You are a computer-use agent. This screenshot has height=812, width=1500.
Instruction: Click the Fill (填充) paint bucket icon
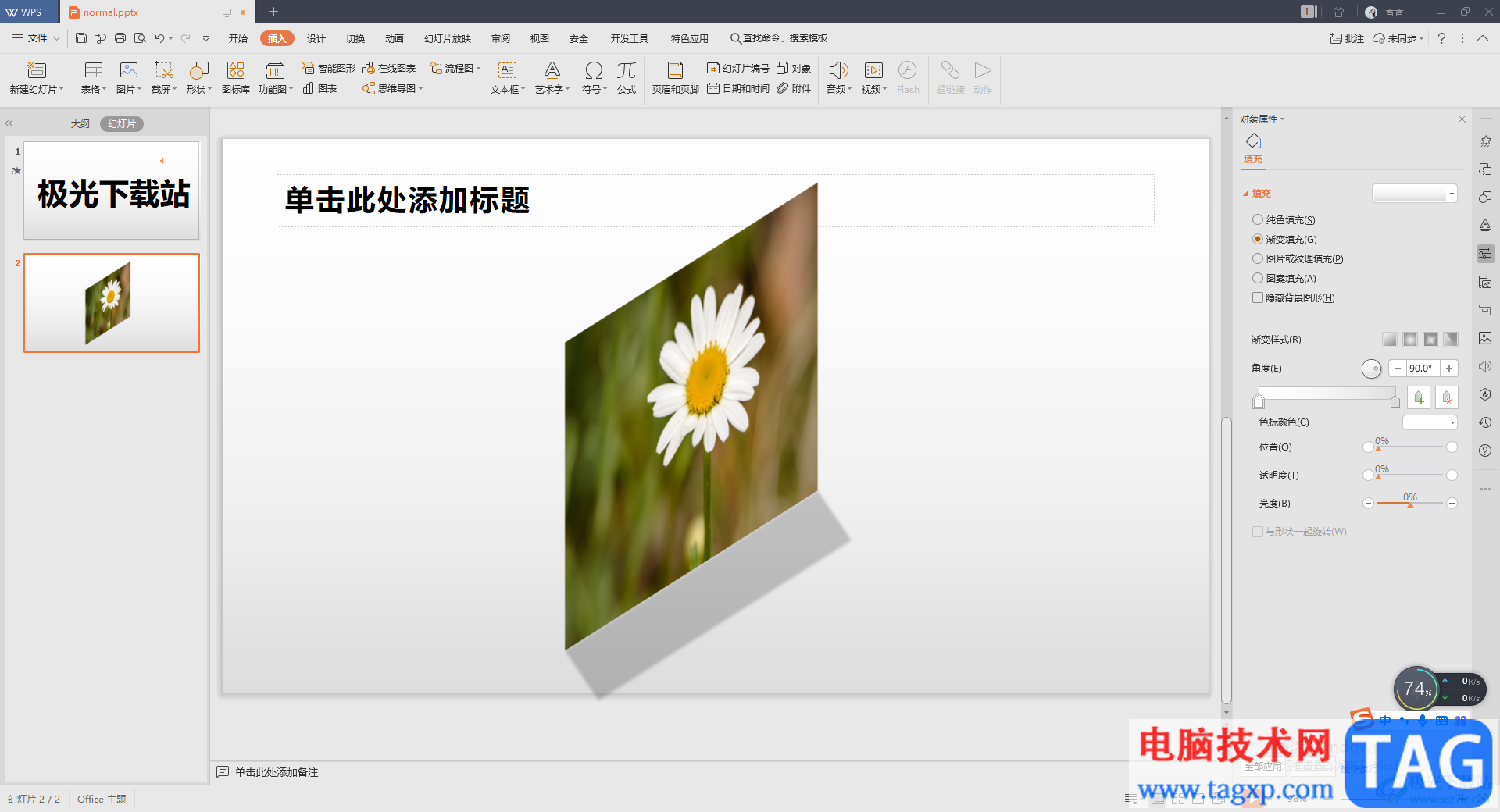(x=1253, y=141)
